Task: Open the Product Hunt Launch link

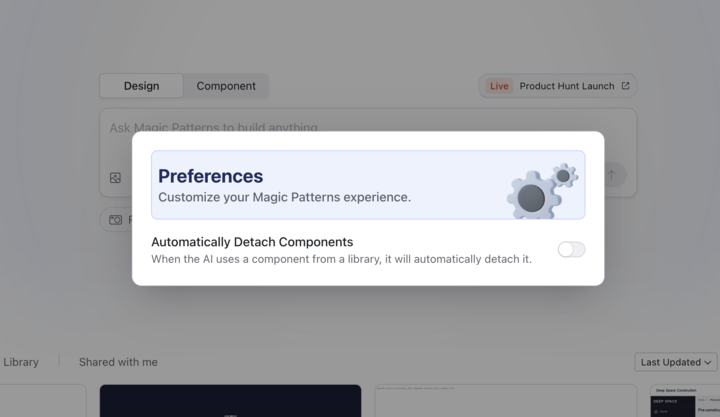Action: [x=557, y=86]
